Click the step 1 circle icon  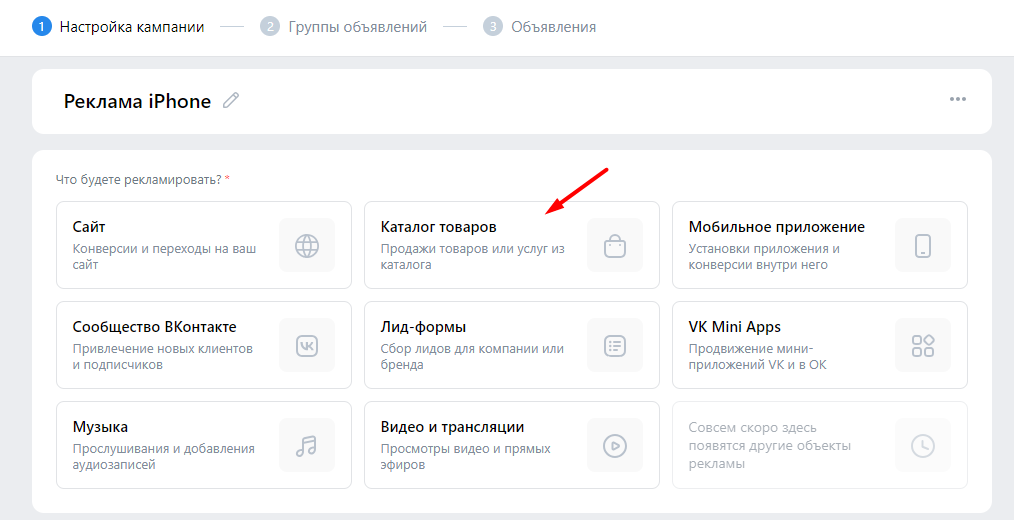click(42, 27)
